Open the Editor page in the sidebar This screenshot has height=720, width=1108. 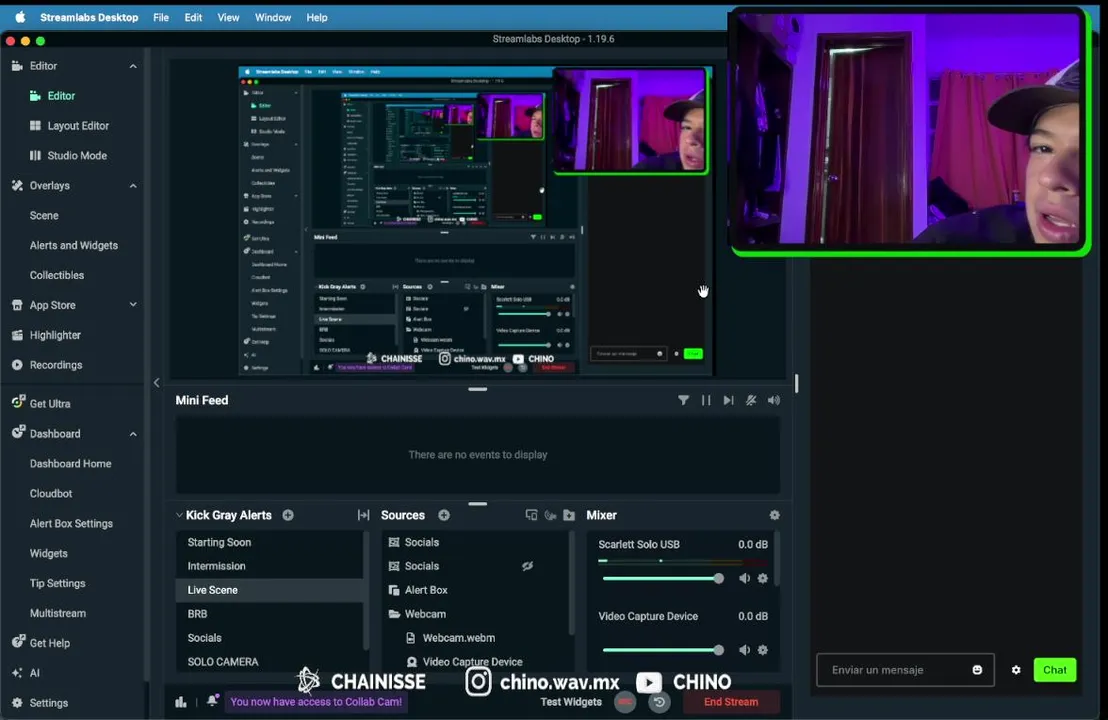point(61,95)
